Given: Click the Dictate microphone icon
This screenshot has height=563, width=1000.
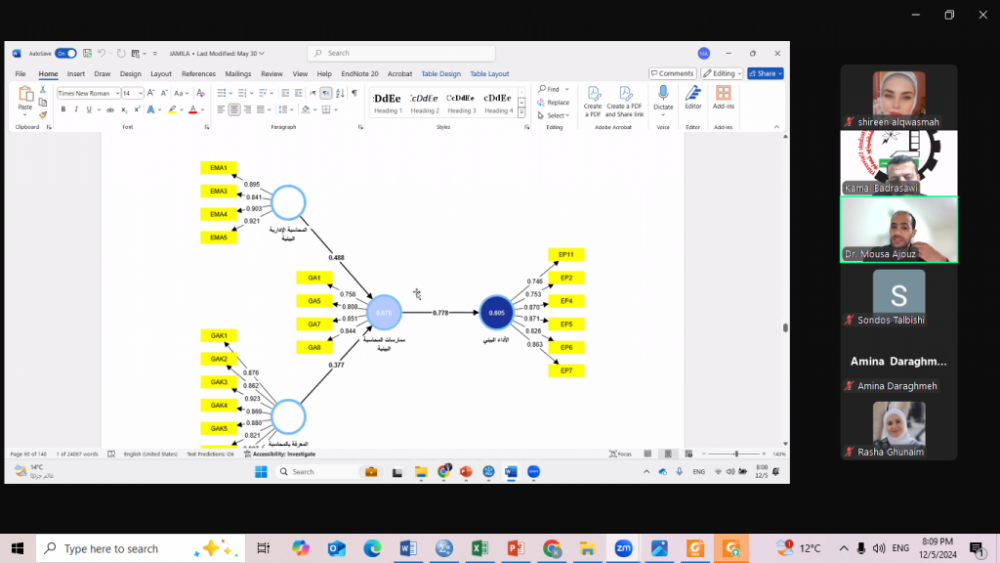Looking at the screenshot, I should click(x=663, y=94).
